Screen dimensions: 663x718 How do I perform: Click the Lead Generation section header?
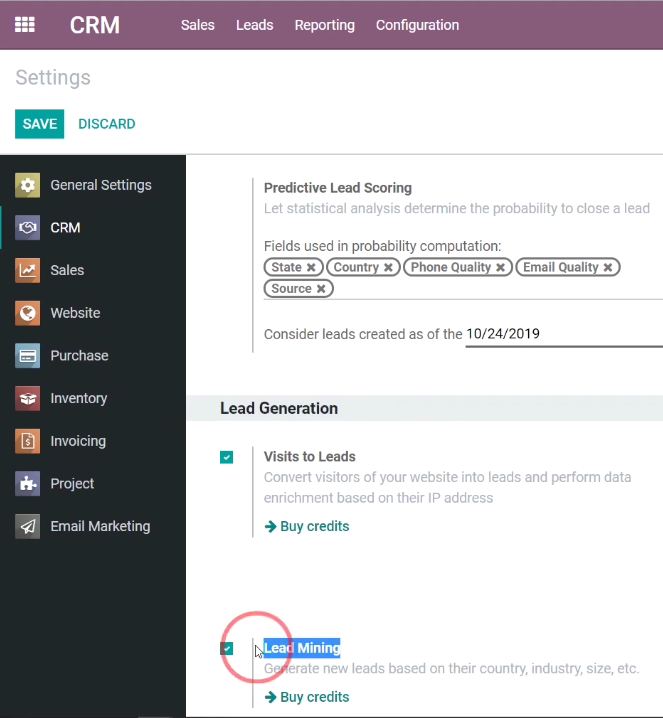279,408
